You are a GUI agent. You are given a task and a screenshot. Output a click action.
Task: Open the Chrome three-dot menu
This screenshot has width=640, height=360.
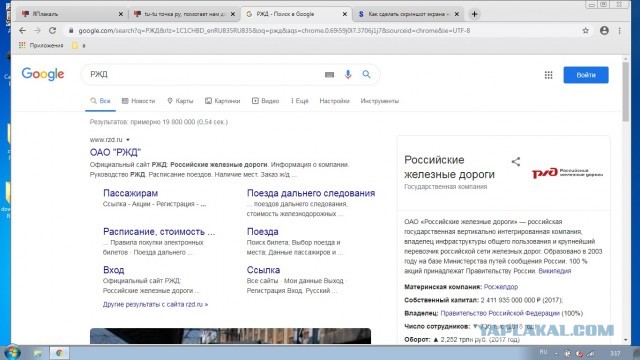(620, 31)
